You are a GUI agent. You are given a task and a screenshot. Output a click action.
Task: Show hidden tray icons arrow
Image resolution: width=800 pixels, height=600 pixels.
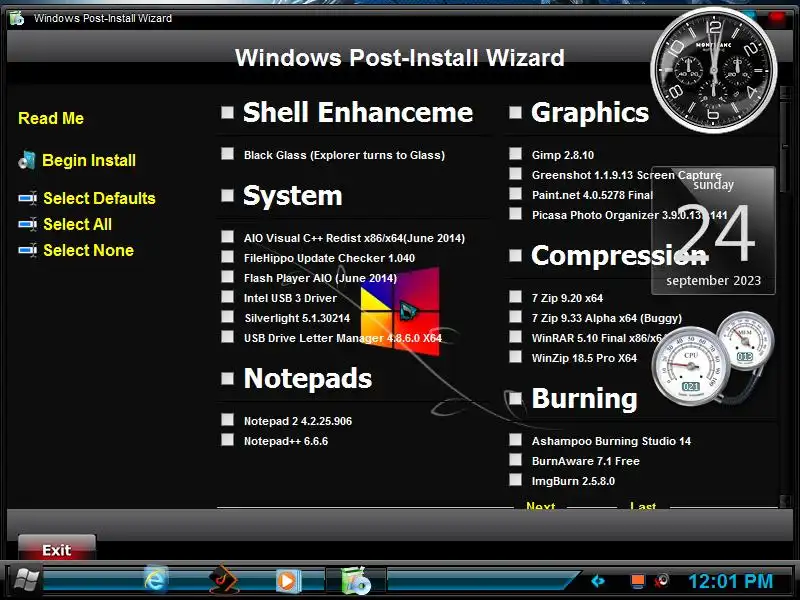point(598,581)
